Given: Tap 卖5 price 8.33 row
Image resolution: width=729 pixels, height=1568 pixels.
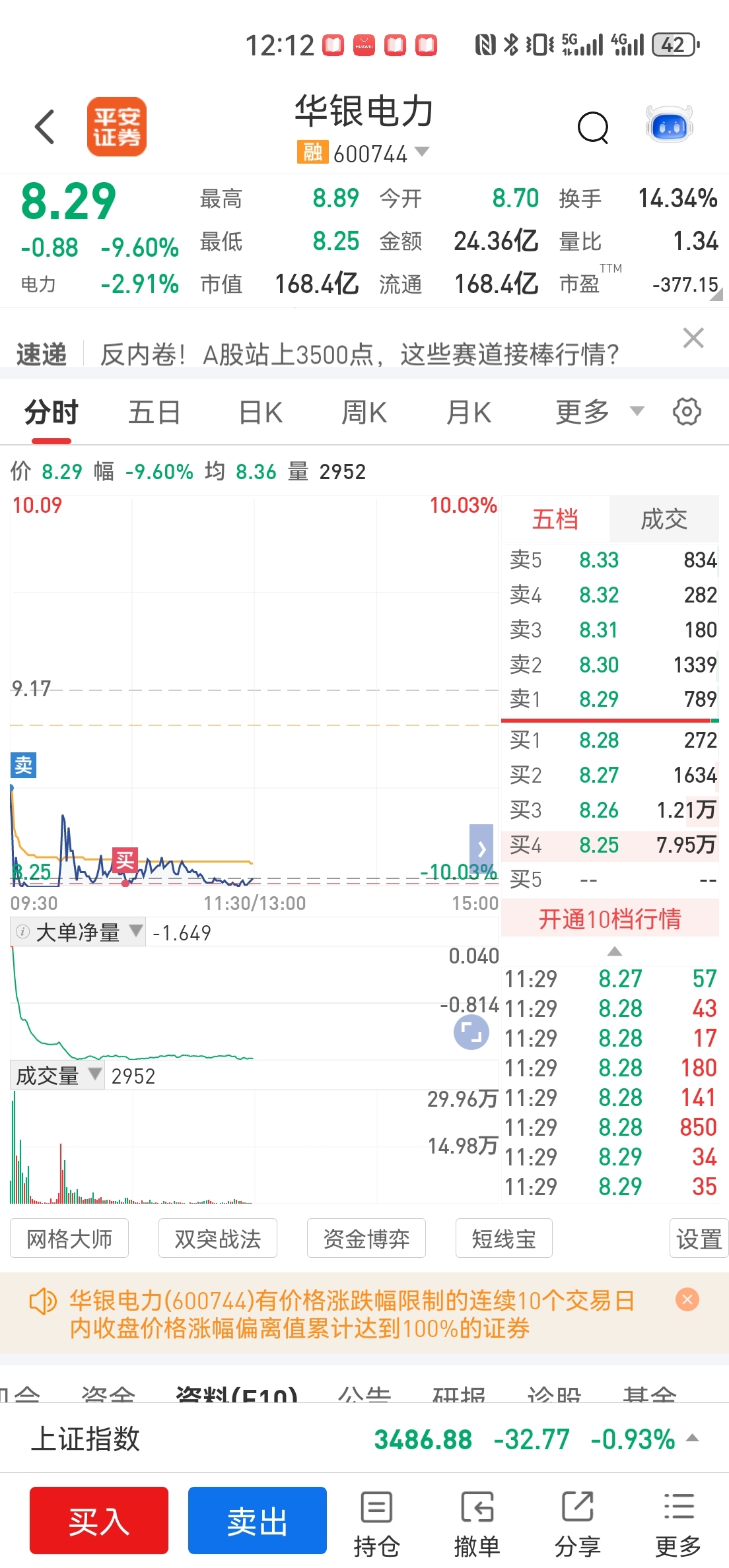Looking at the screenshot, I should point(611,560).
